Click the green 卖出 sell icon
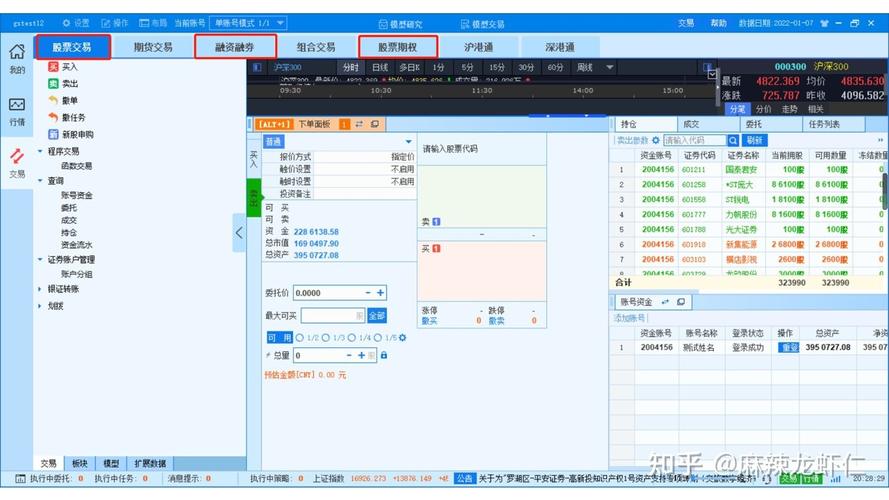 53,83
